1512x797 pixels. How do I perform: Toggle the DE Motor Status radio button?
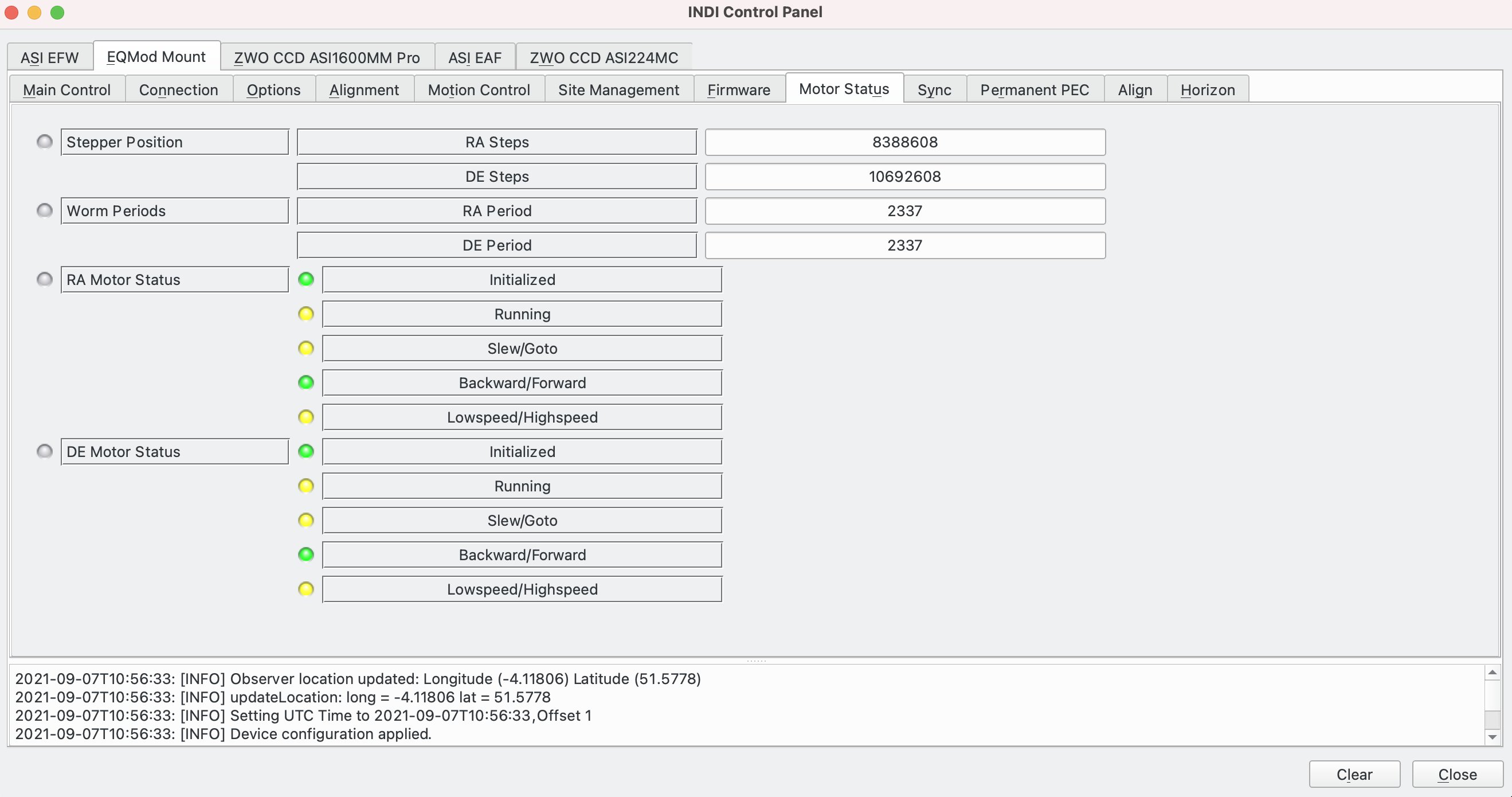click(43, 452)
